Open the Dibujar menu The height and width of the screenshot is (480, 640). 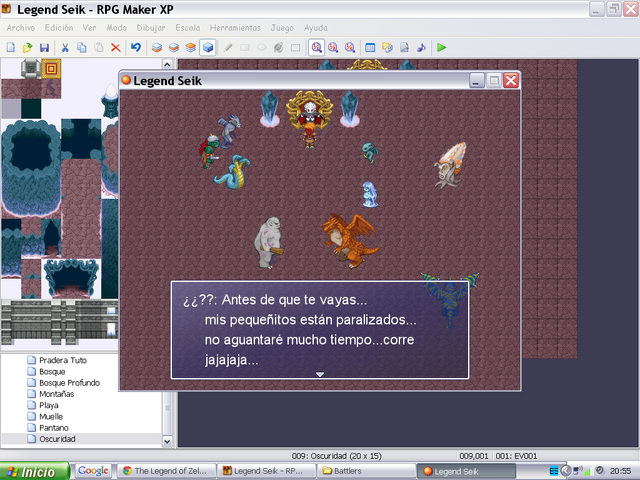[151, 28]
